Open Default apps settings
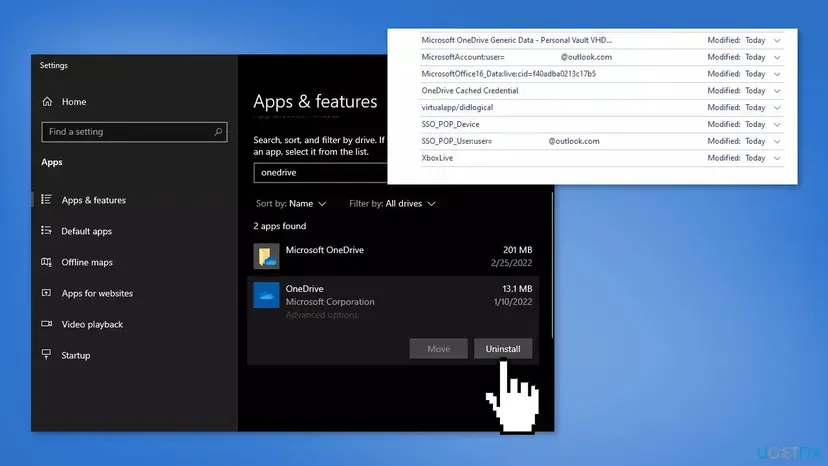This screenshot has width=828, height=466. point(87,231)
